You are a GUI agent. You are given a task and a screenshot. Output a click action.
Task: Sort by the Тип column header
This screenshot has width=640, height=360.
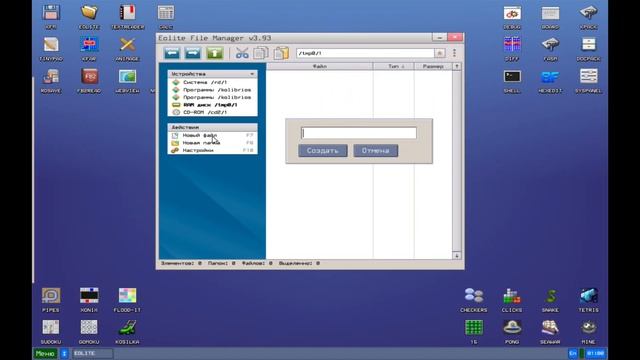coord(393,66)
